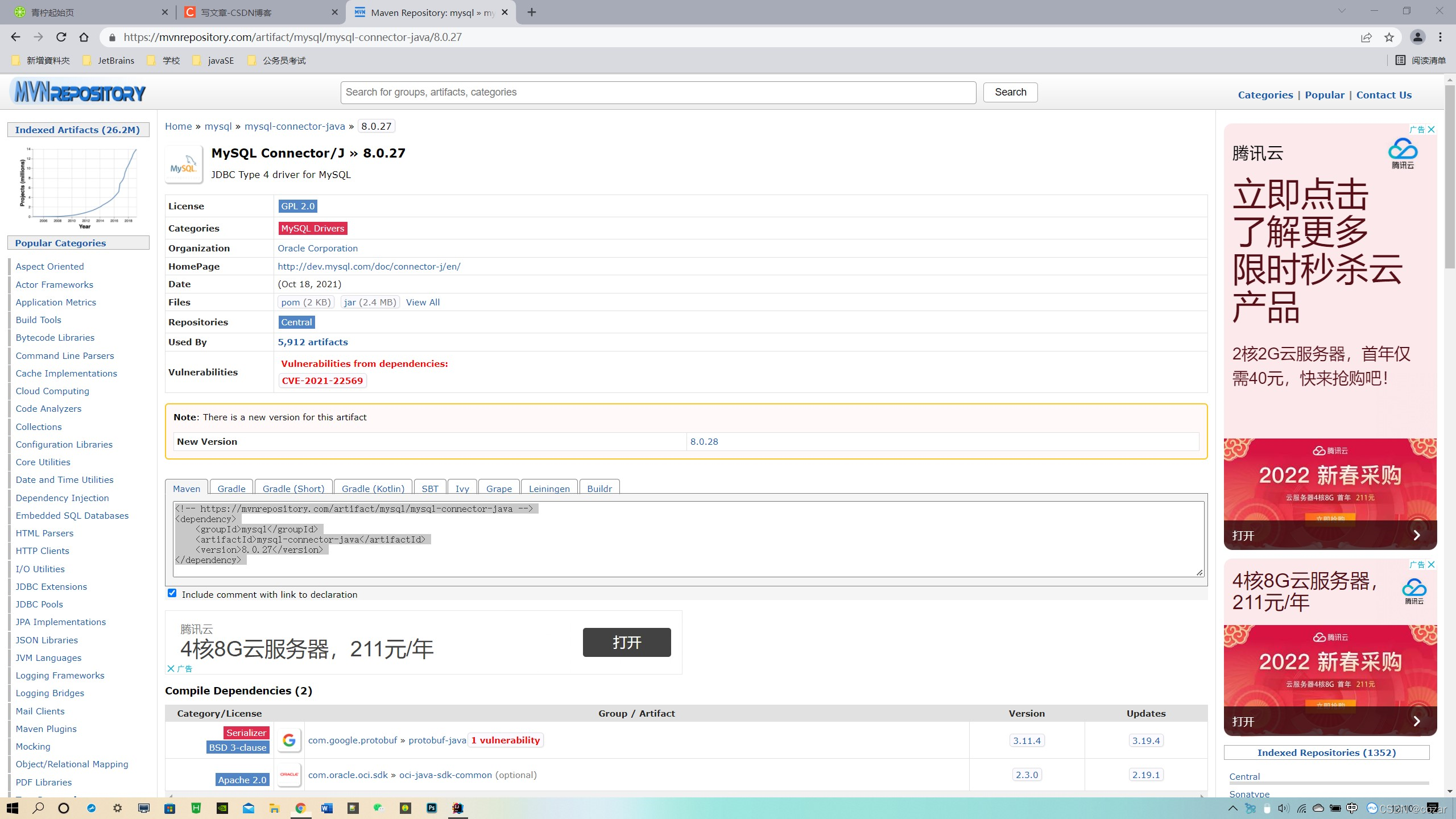
Task: Open the MySQL Drivers category tag
Action: tap(313, 228)
